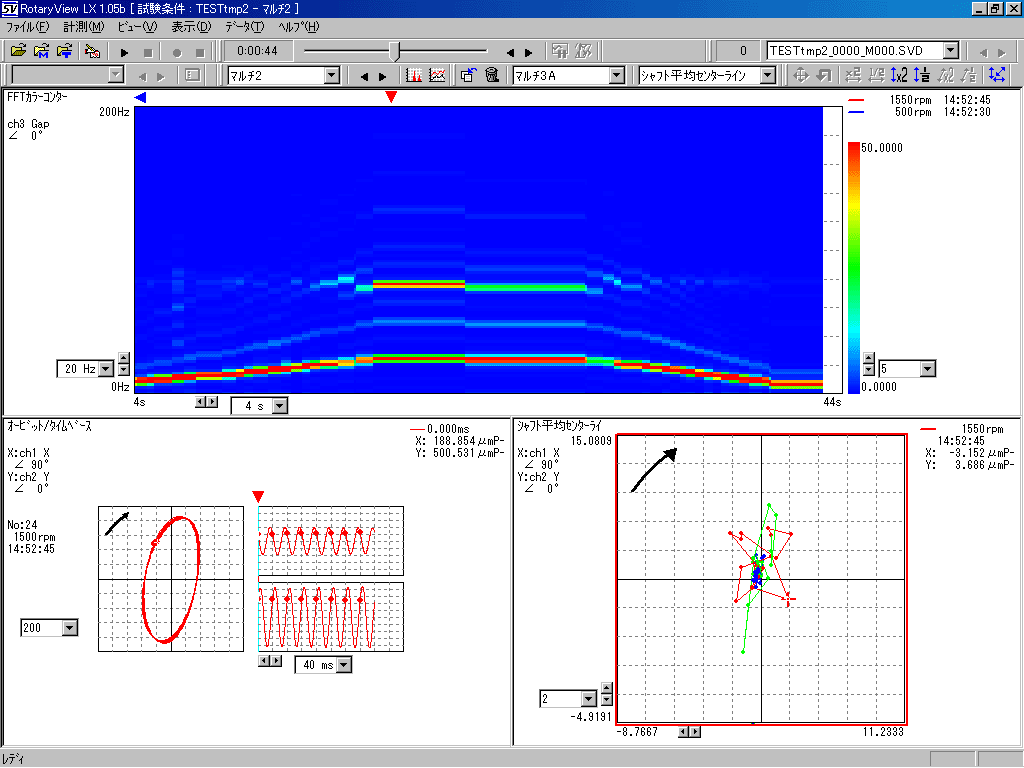Click the copy window icon with blue arrow
The image size is (1024, 768).
(468, 75)
